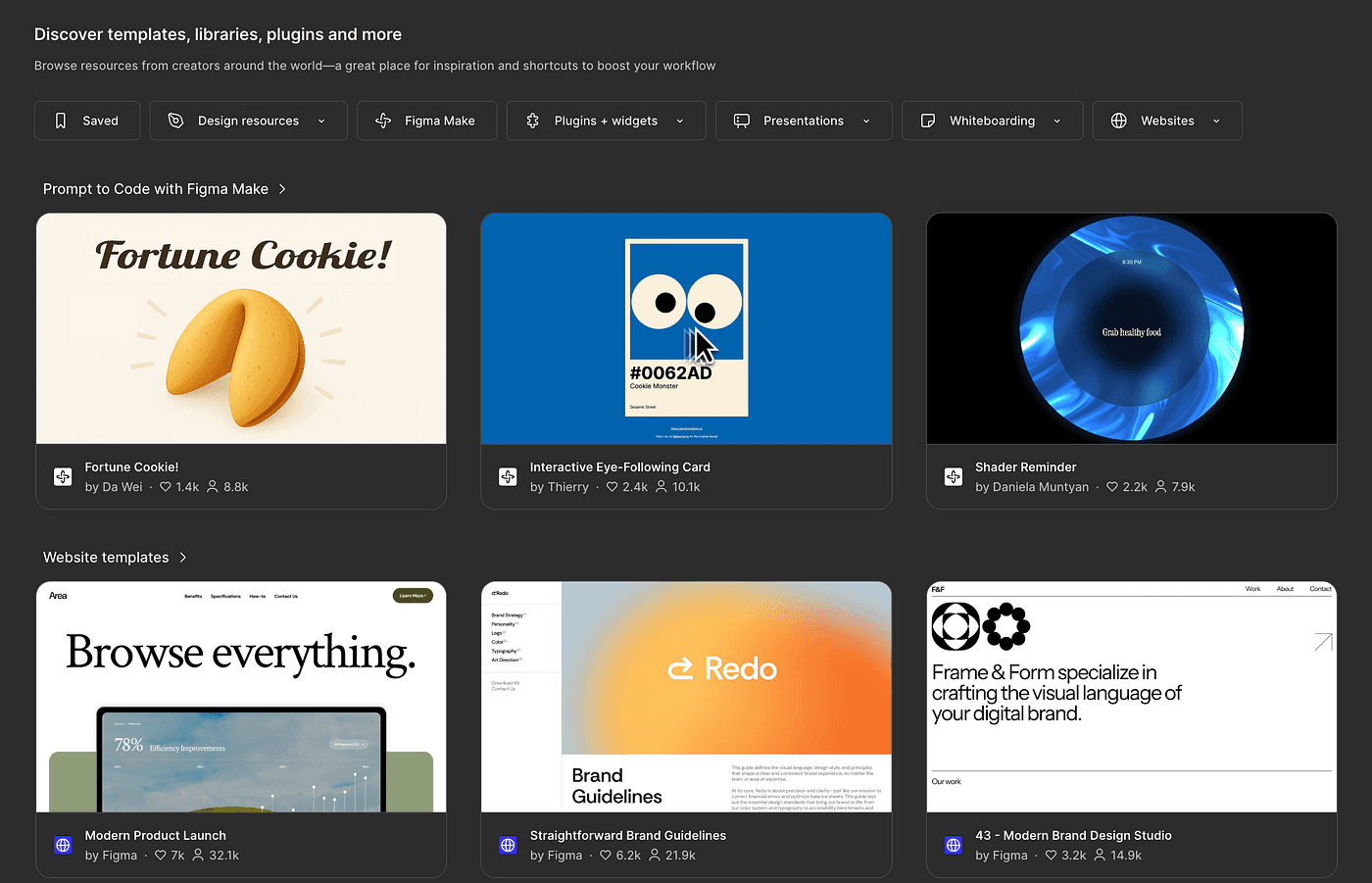1372x883 pixels.
Task: Click users icon next to 8.8k
Action: [x=213, y=487]
